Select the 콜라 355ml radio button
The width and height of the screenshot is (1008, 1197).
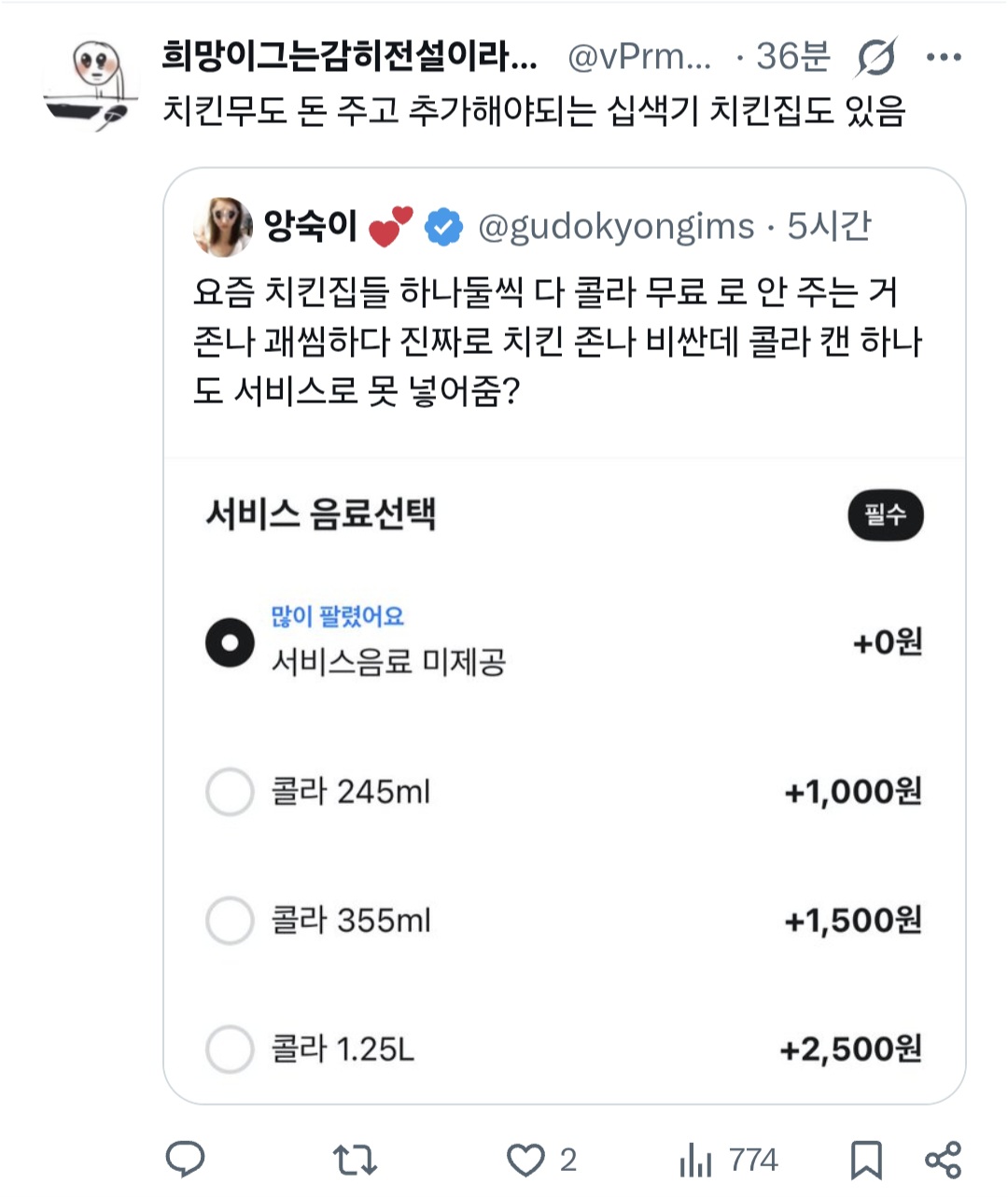pos(230,921)
